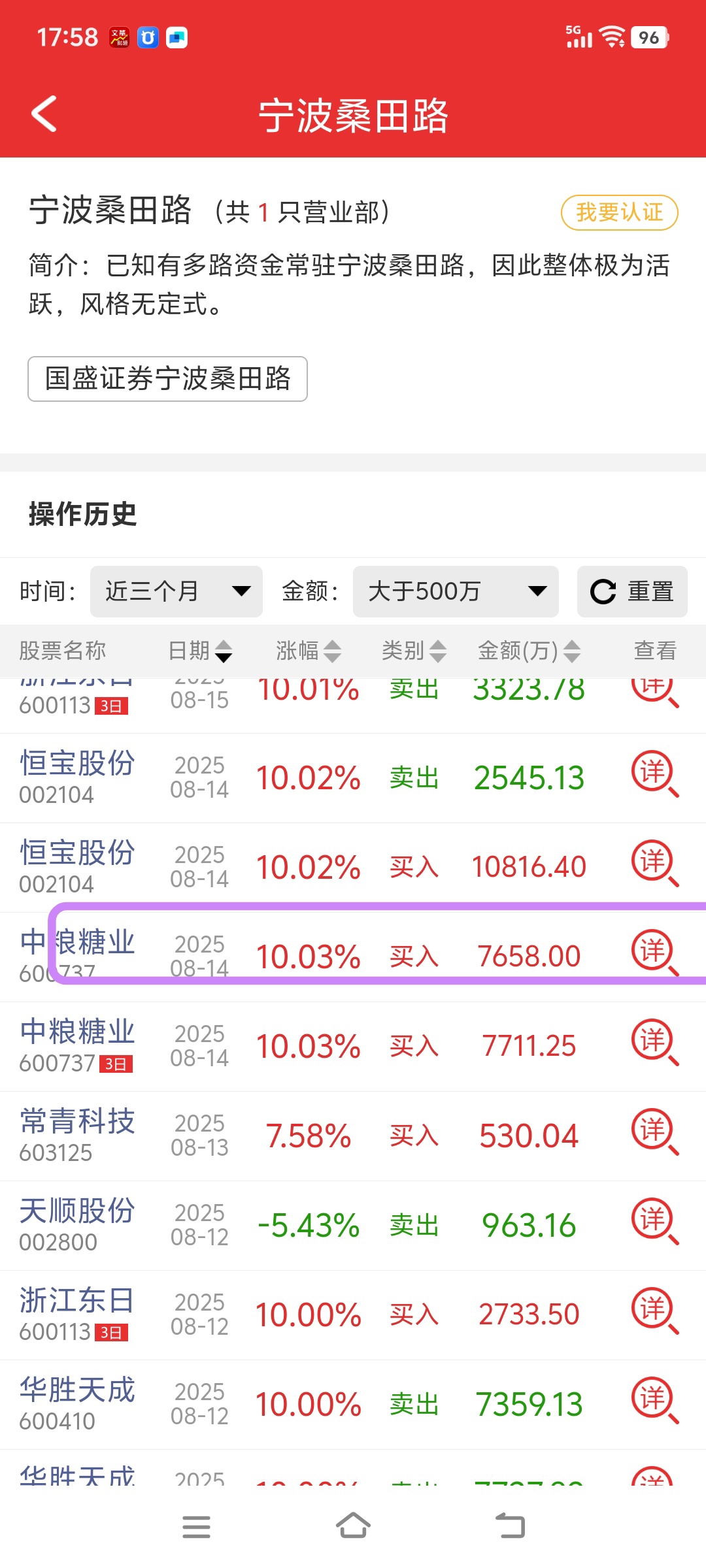Image resolution: width=706 pixels, height=1568 pixels.
Task: Tap the 查看 column header
Action: click(x=655, y=651)
